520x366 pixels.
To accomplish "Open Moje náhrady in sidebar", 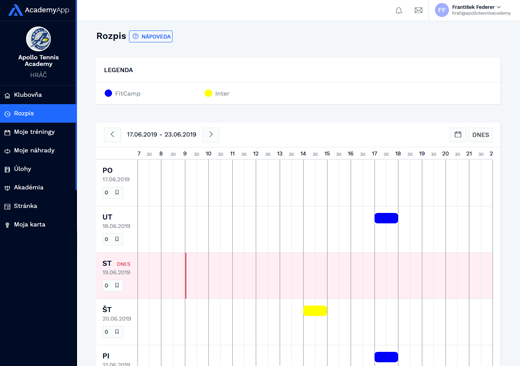I will pos(38,151).
